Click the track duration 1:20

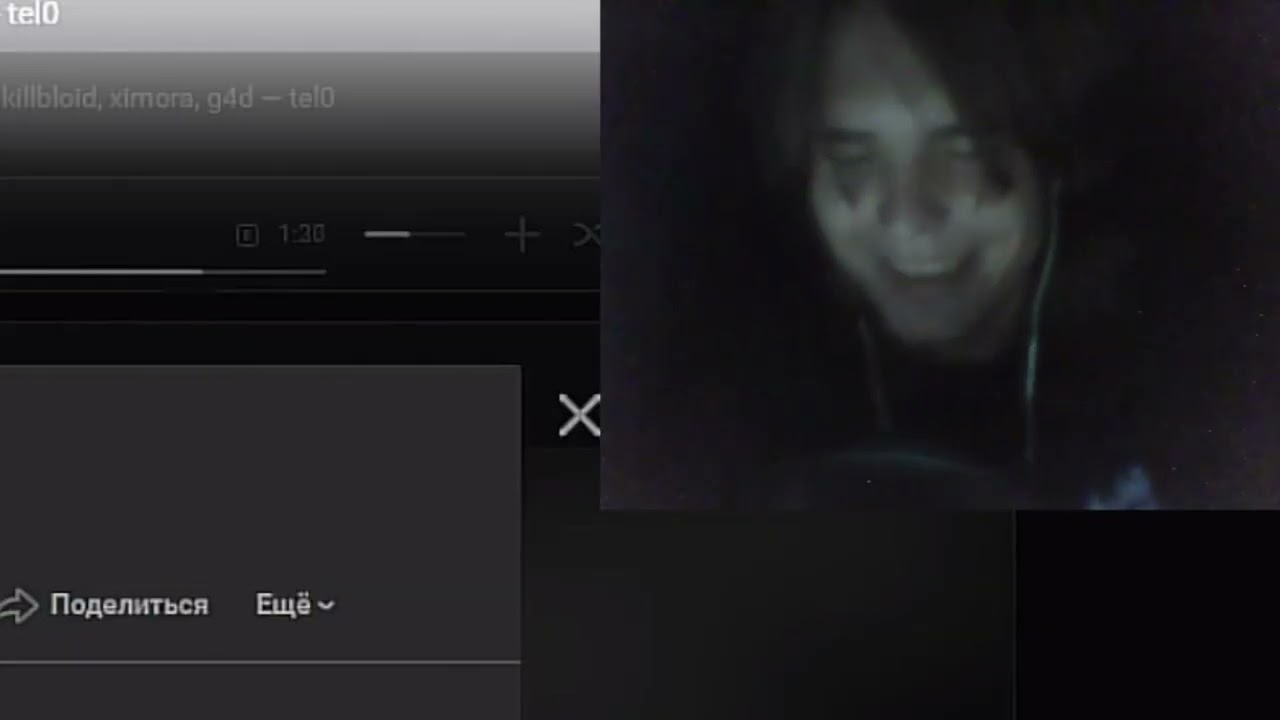tap(301, 235)
